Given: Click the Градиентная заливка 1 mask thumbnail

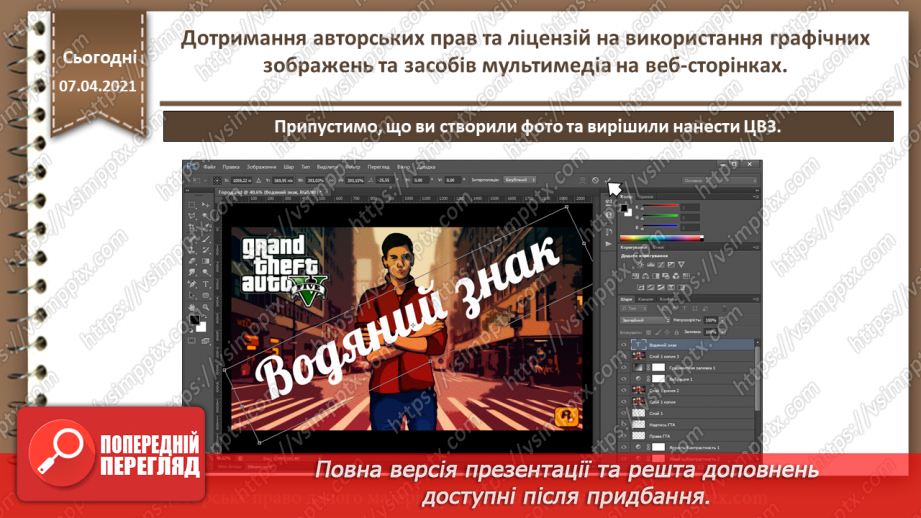Looking at the screenshot, I should coord(658,368).
